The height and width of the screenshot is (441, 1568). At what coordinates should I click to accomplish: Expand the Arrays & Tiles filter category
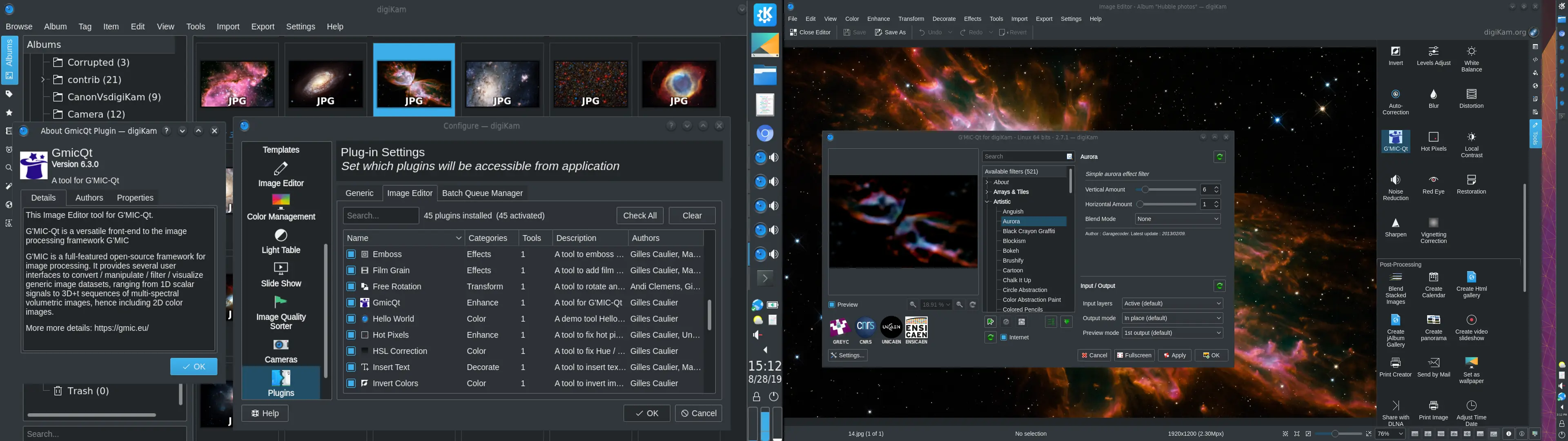click(987, 191)
